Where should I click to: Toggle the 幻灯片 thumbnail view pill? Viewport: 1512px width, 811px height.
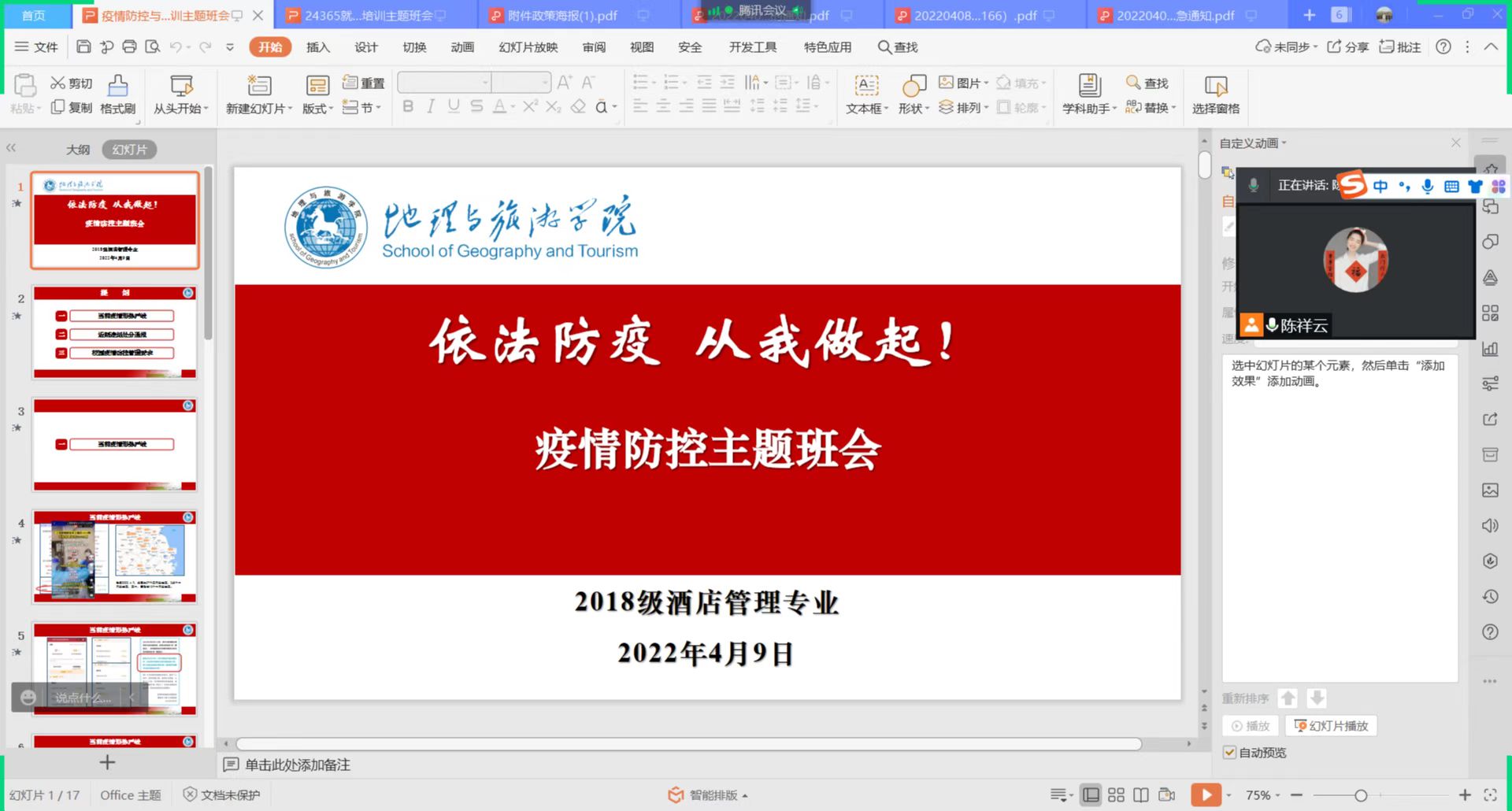[x=129, y=150]
